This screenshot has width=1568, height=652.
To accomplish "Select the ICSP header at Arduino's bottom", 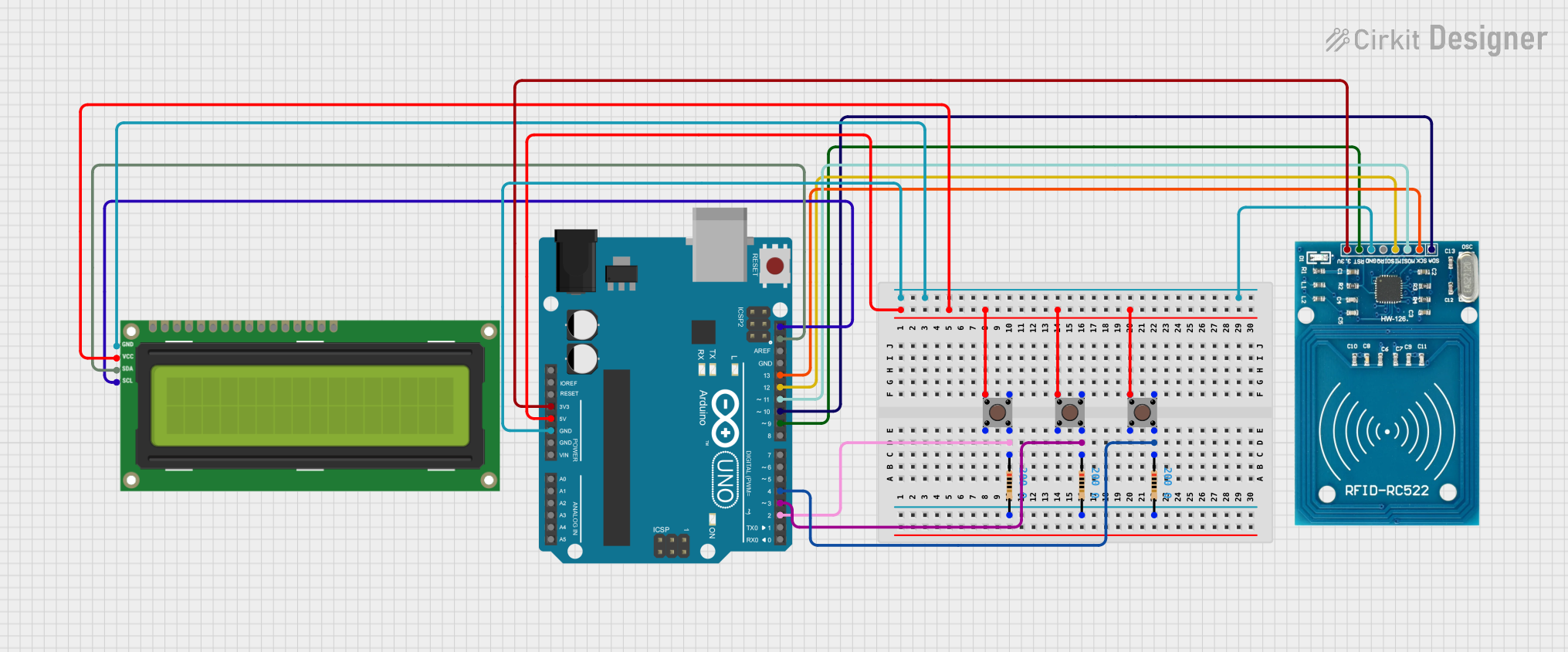I will coord(671,545).
